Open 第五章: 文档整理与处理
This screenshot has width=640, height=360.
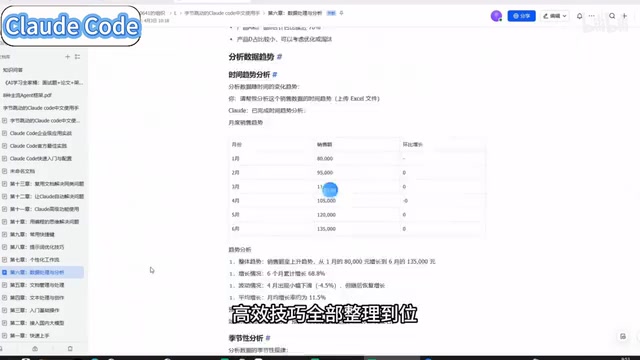pyautogui.click(x=37, y=285)
